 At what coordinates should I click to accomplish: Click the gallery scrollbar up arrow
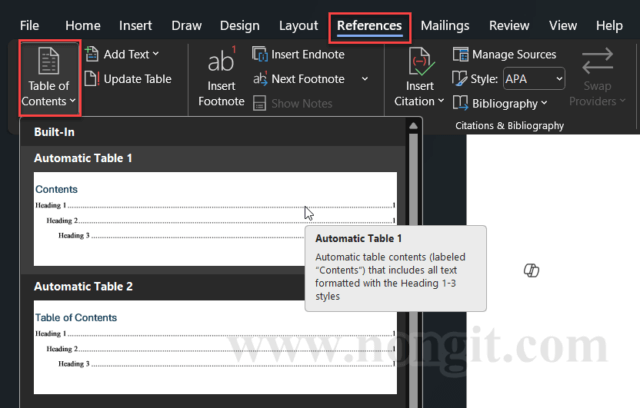click(413, 126)
